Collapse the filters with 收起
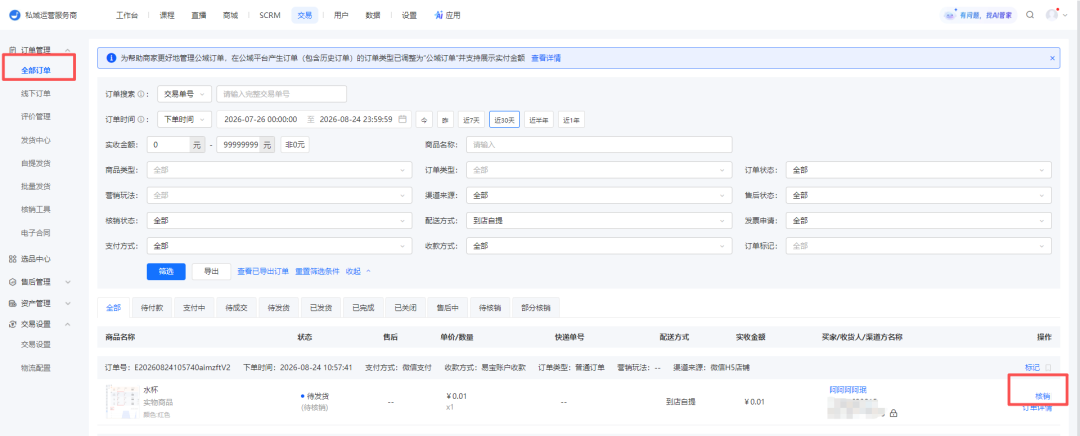This screenshot has width=1080, height=436. click(x=358, y=271)
